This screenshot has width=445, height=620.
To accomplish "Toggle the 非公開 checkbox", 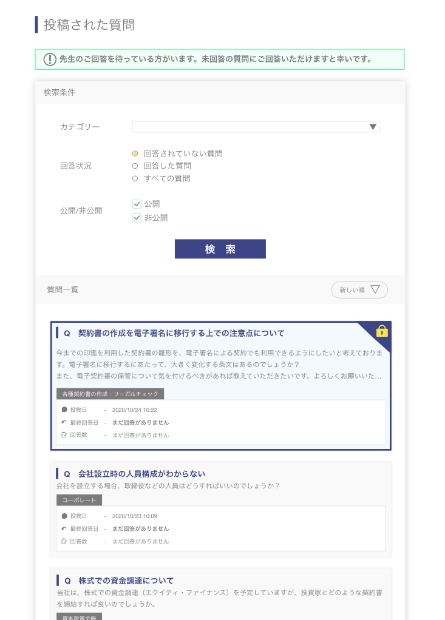I will click(x=136, y=217).
